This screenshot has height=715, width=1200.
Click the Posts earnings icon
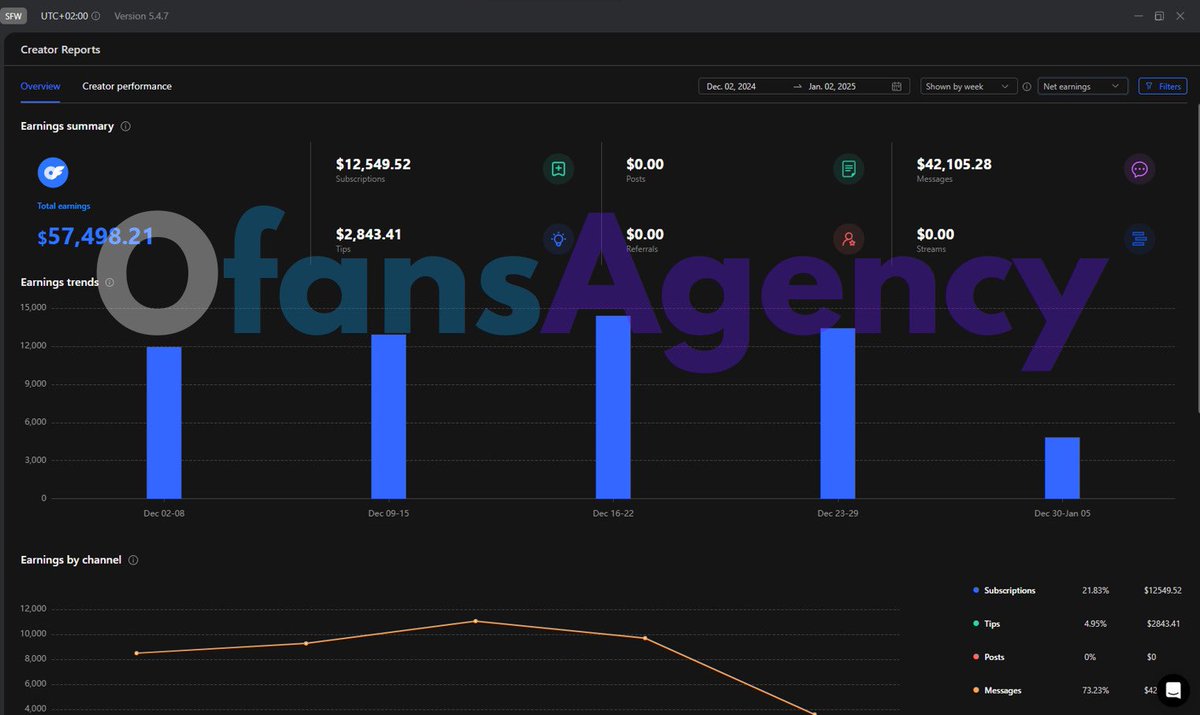[848, 169]
